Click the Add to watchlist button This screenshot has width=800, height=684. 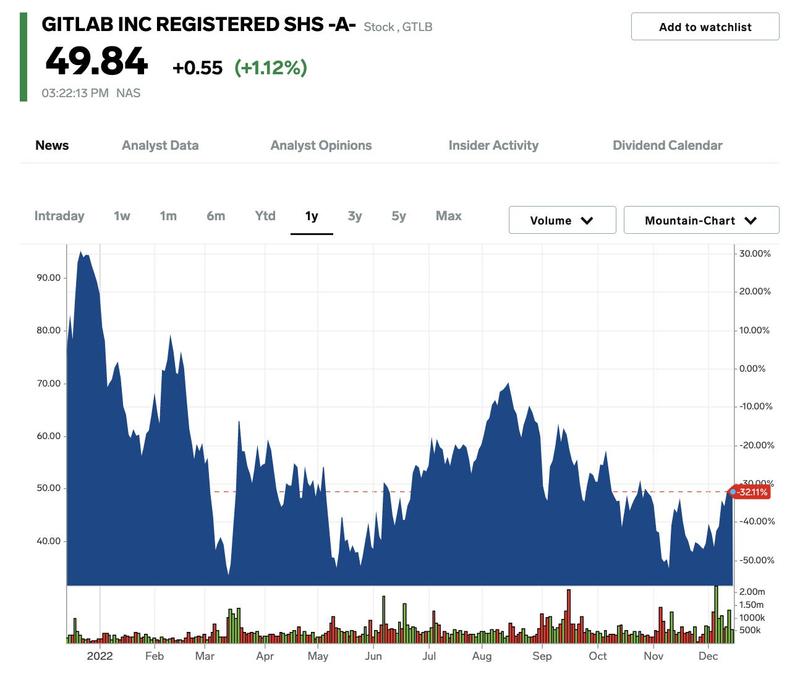tap(705, 27)
